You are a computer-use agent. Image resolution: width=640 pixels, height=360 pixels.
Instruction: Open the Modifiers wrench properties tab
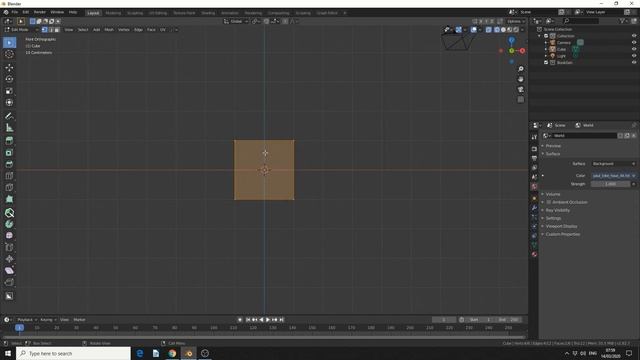[534, 208]
